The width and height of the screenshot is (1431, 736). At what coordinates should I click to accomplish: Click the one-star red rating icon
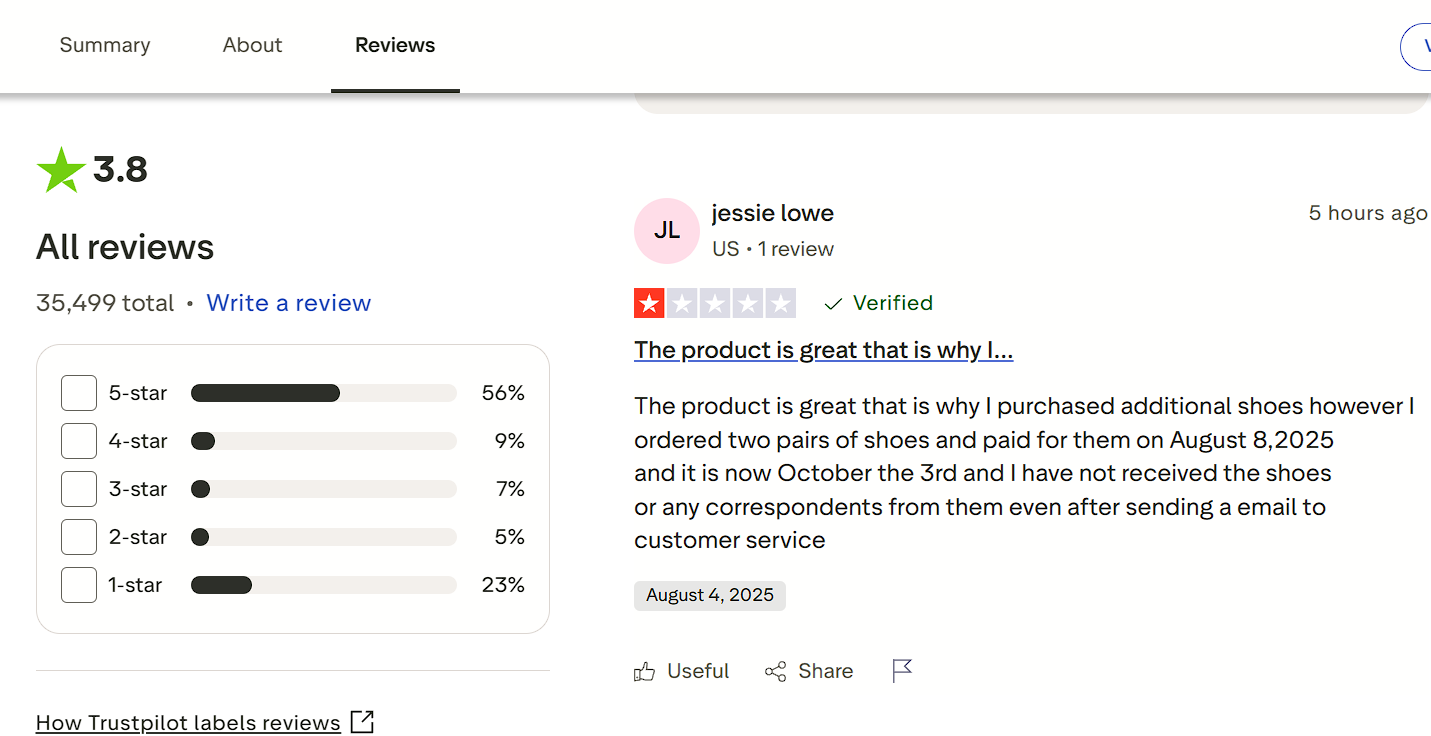(x=650, y=303)
